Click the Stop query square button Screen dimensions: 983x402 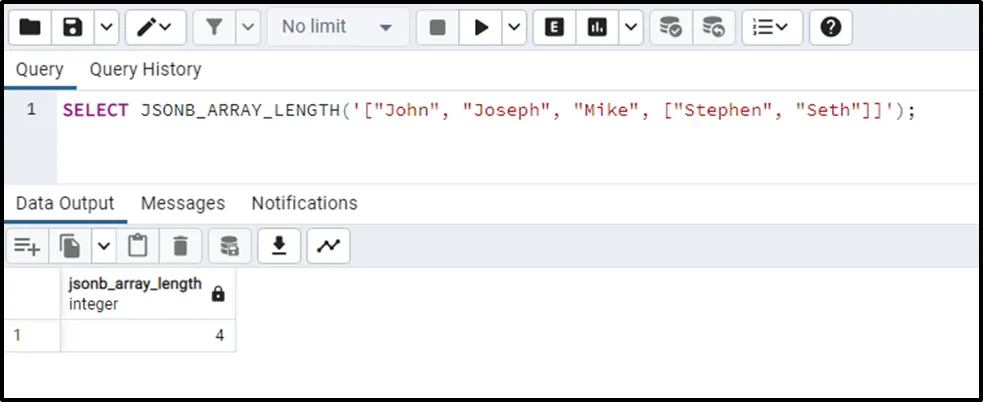tap(437, 28)
